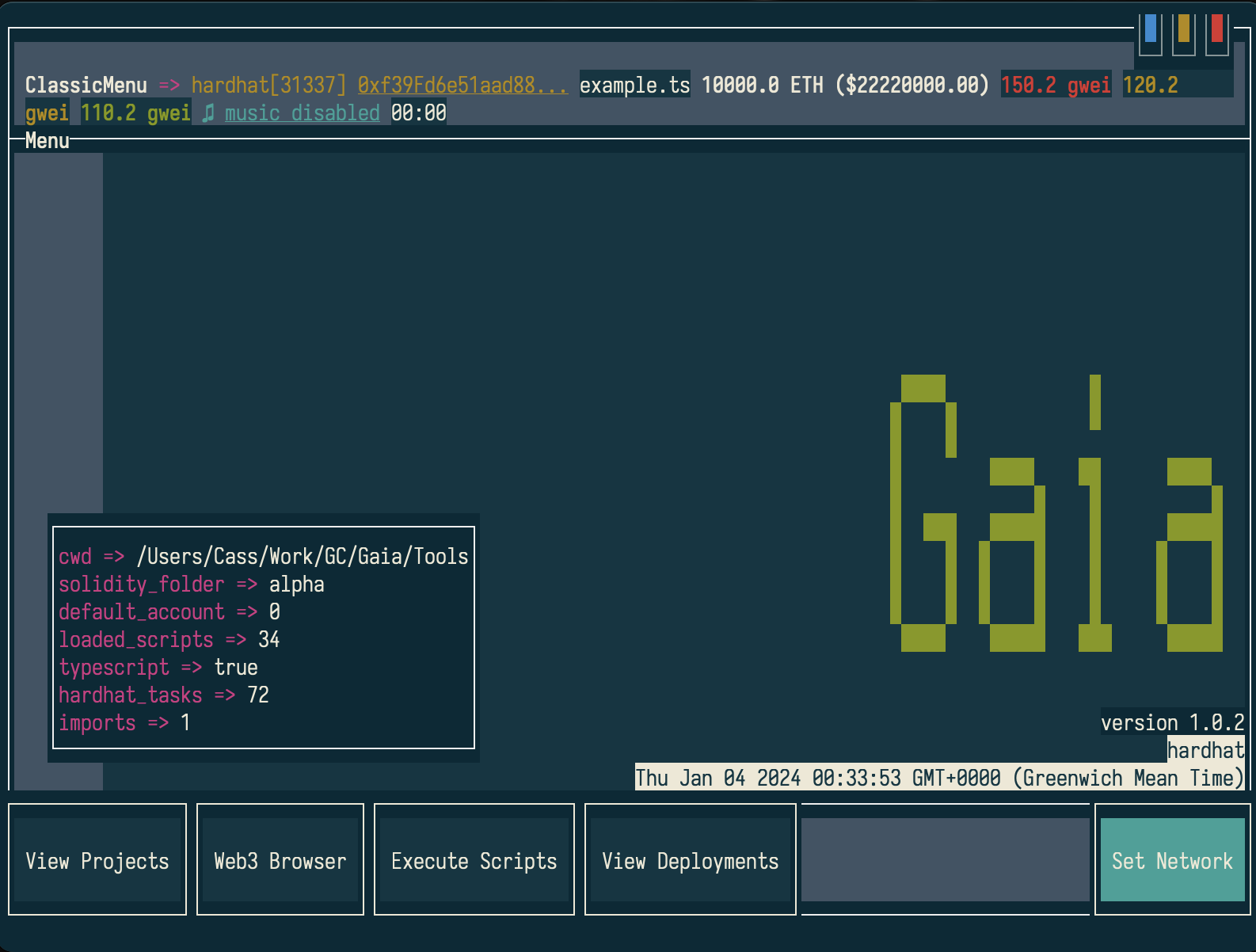Select the ClassicMenu label
Viewport: 1256px width, 952px height.
pos(86,85)
